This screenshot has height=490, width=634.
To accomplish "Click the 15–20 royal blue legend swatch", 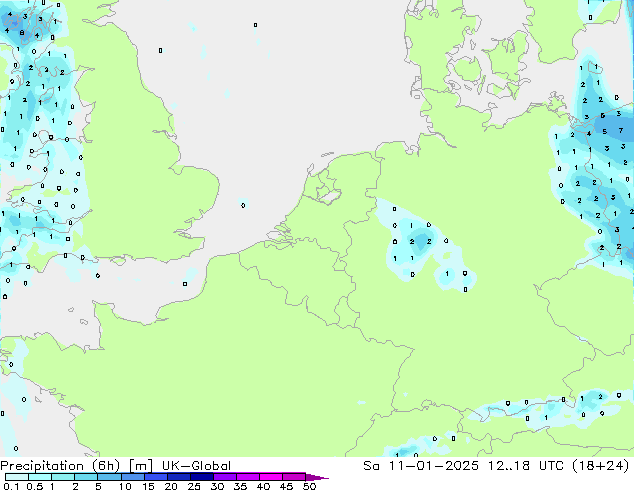I will click(156, 477).
